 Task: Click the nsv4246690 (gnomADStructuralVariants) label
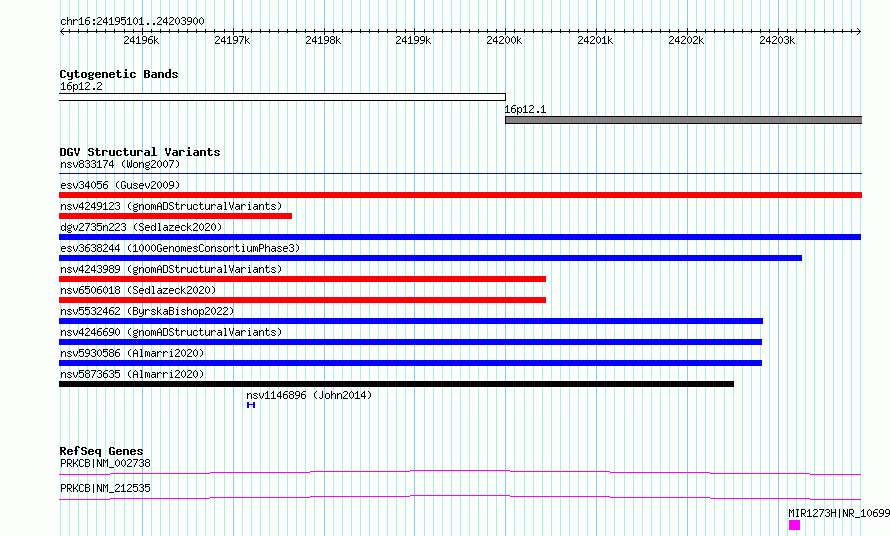coord(171,332)
